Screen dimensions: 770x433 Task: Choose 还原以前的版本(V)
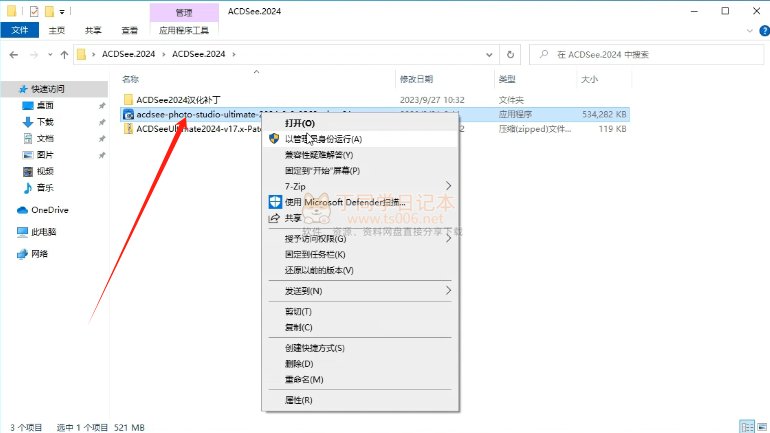coord(360,270)
